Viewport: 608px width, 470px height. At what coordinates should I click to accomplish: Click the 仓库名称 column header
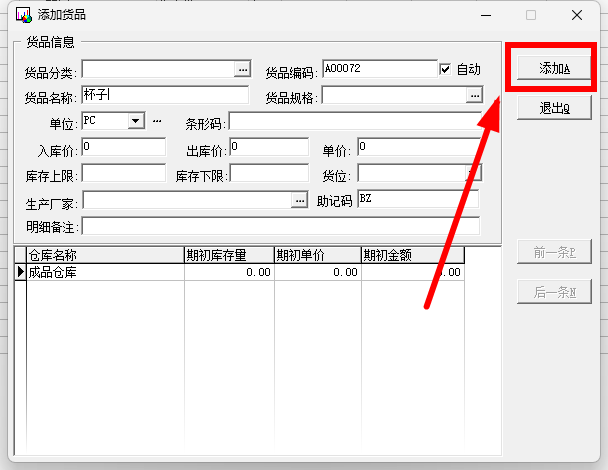[105, 255]
